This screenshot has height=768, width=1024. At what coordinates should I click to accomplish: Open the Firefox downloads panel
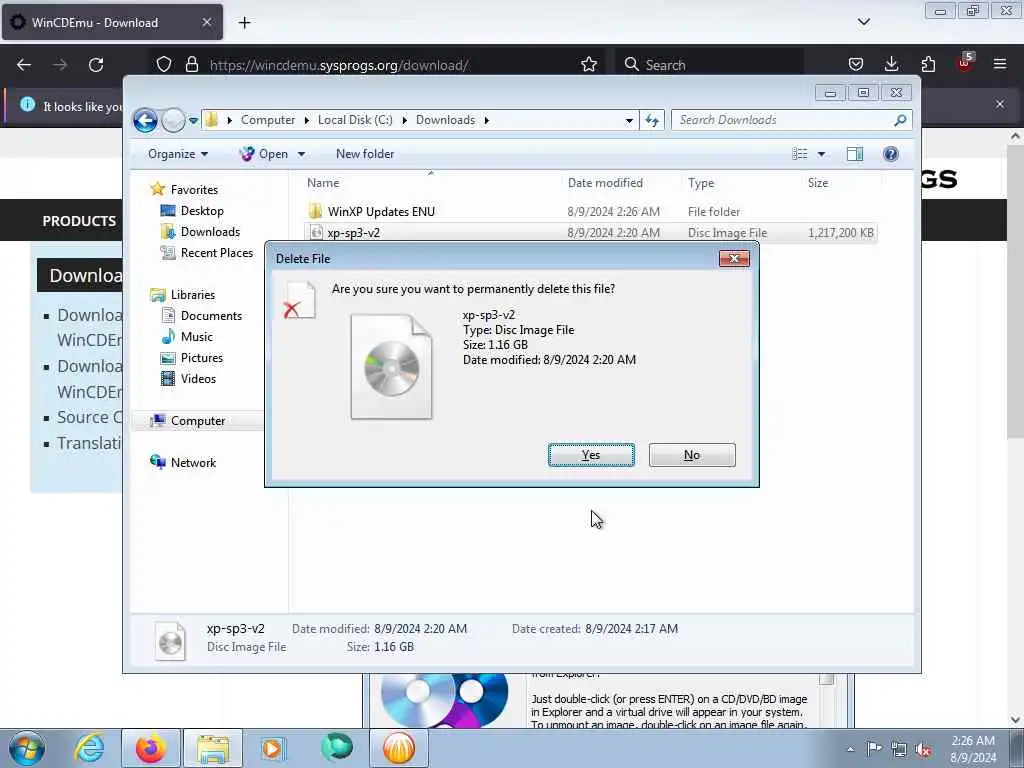891,65
